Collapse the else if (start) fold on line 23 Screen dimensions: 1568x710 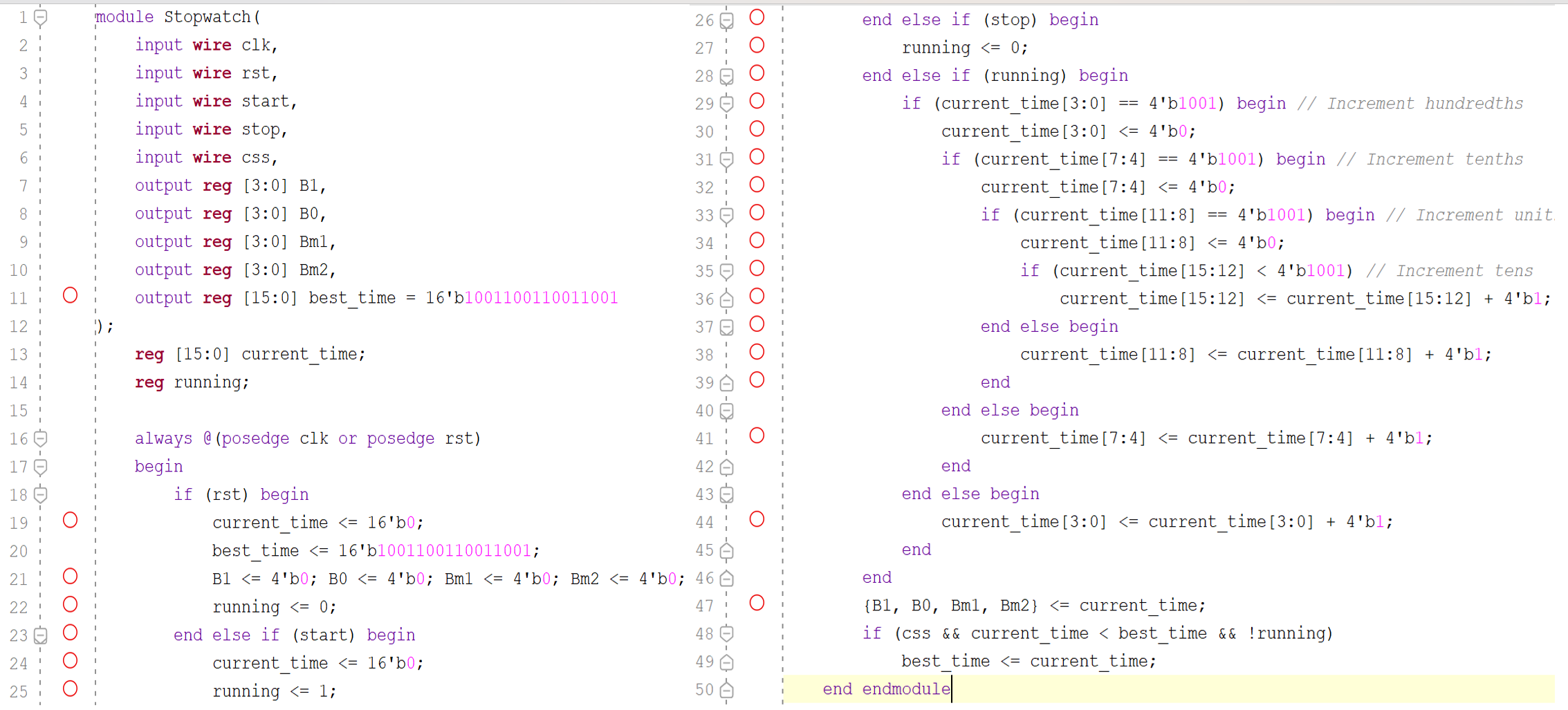[41, 633]
